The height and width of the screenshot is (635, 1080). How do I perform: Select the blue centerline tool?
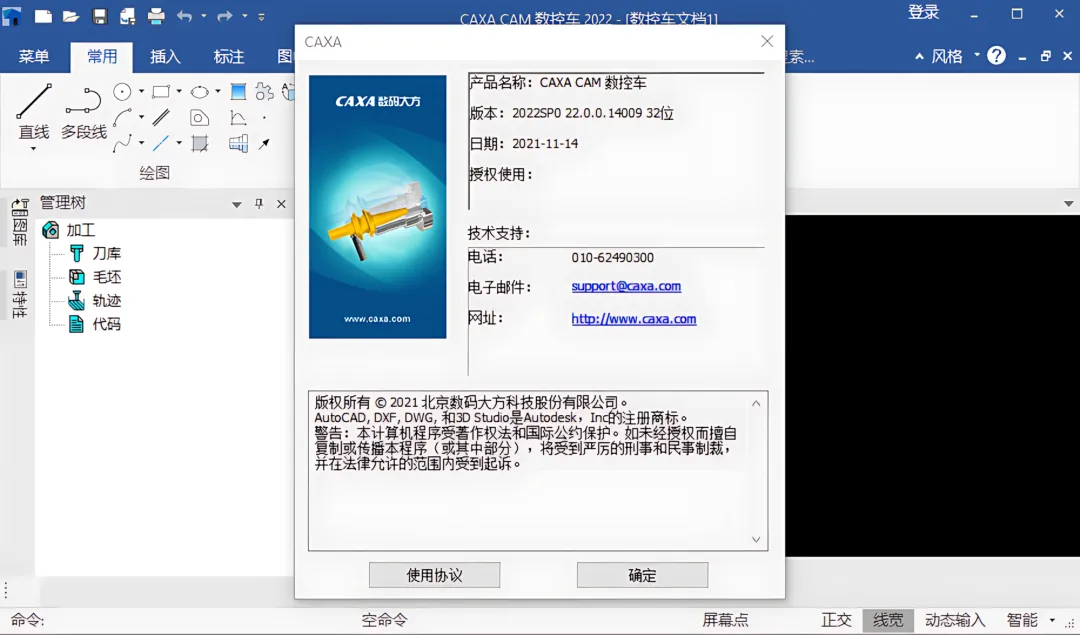(161, 143)
